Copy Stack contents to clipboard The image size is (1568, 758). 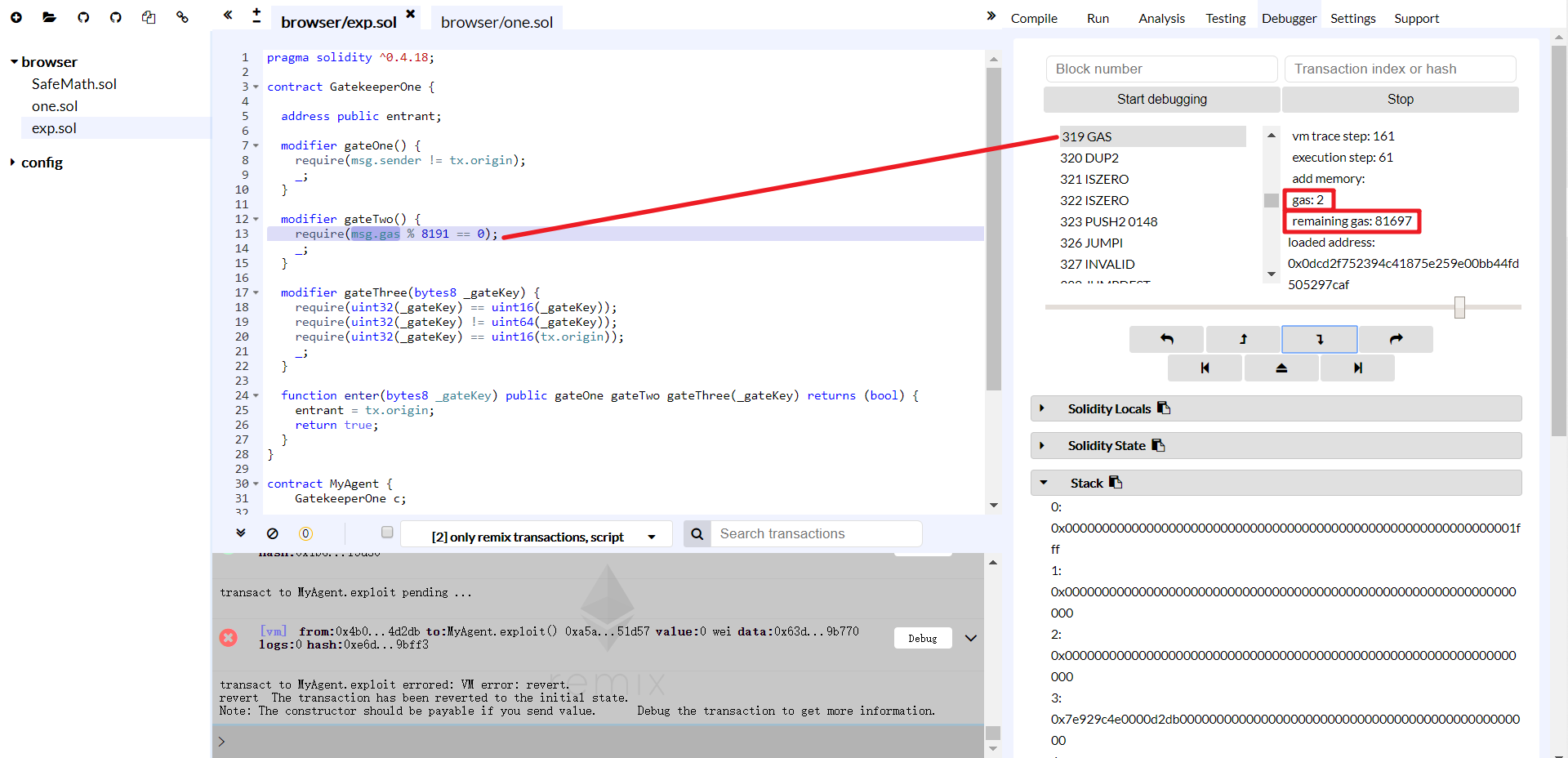click(x=1116, y=482)
